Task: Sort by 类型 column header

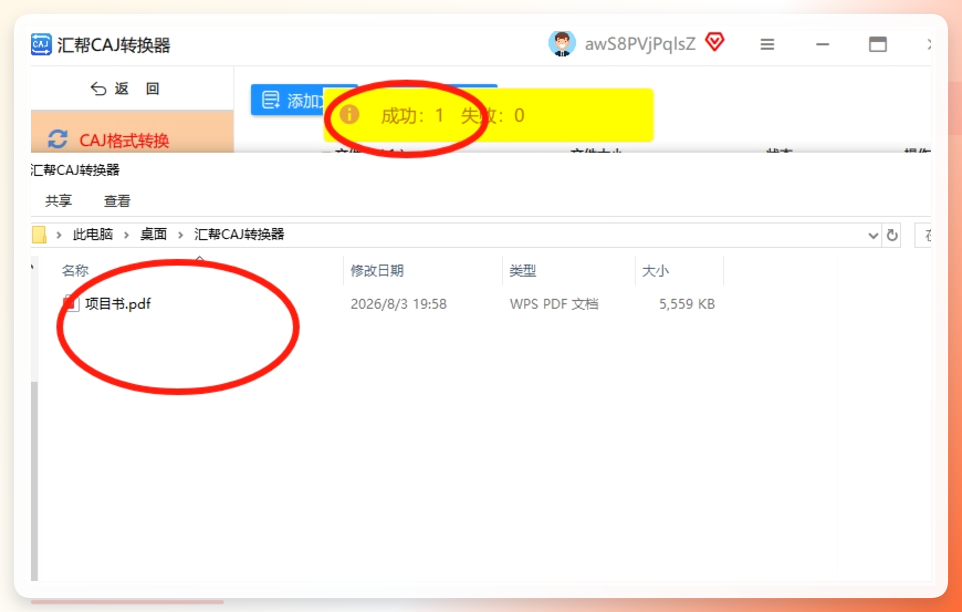Action: coord(523,270)
